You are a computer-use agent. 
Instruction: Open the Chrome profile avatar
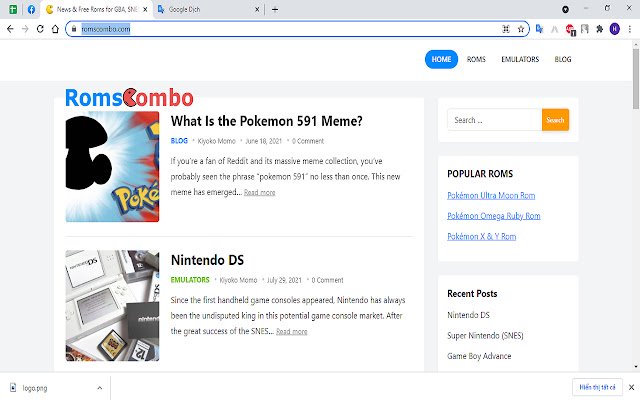[615, 29]
